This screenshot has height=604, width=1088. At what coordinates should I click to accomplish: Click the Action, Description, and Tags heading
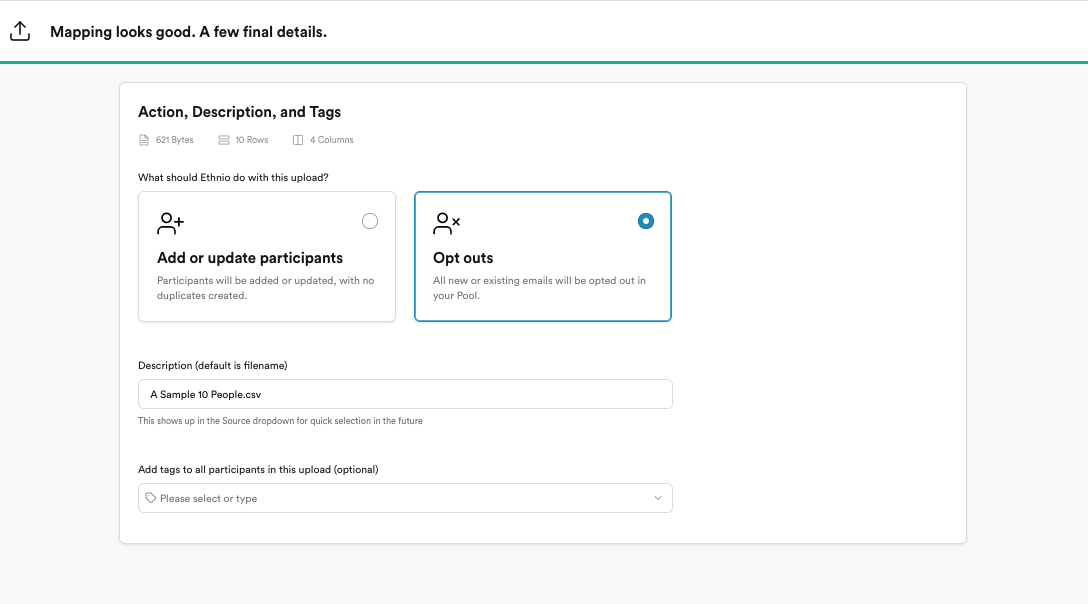240,111
